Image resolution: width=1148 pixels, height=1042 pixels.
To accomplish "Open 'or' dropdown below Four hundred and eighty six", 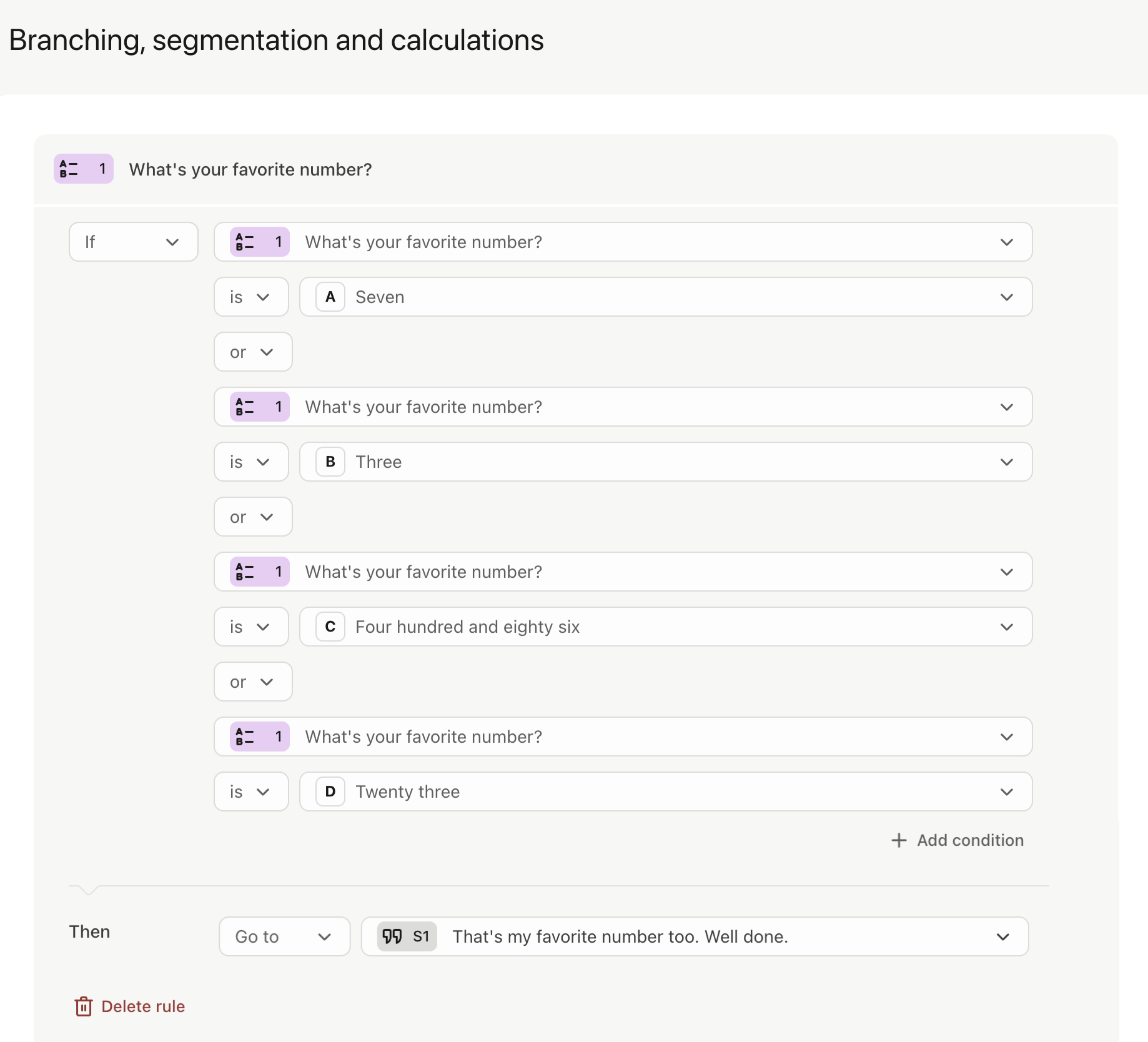I will 253,682.
